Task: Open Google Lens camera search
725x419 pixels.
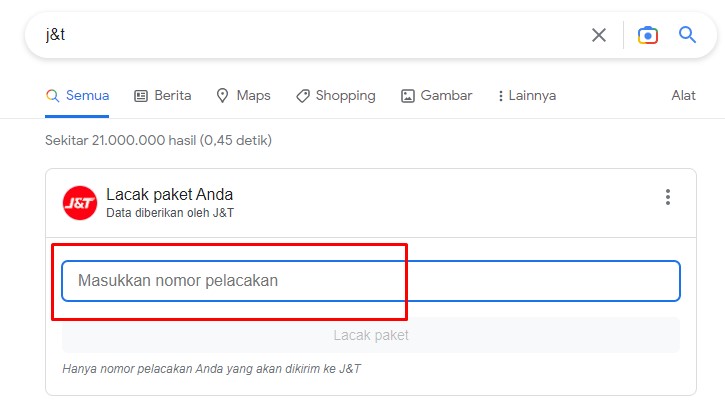Action: [648, 35]
